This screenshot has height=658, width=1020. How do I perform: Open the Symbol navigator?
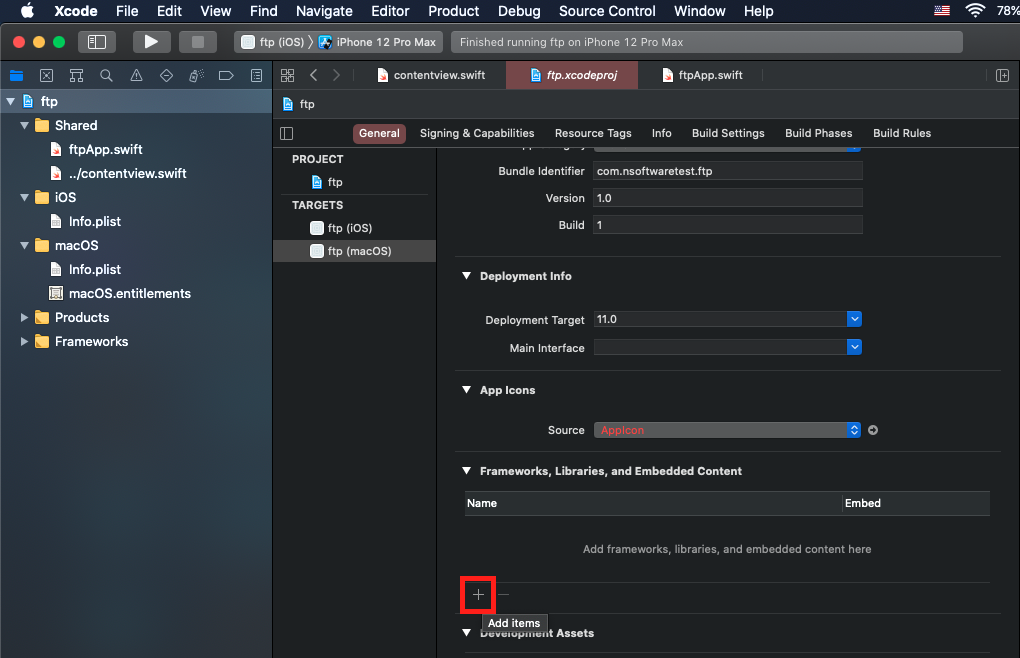(x=76, y=75)
